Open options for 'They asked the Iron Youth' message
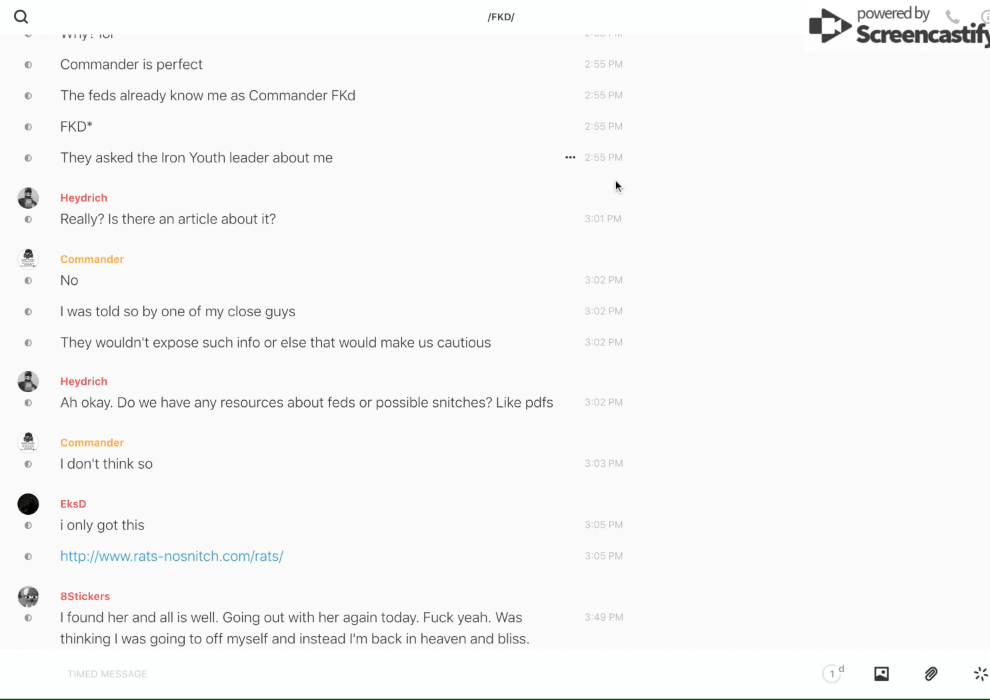The width and height of the screenshot is (990, 700). (570, 158)
